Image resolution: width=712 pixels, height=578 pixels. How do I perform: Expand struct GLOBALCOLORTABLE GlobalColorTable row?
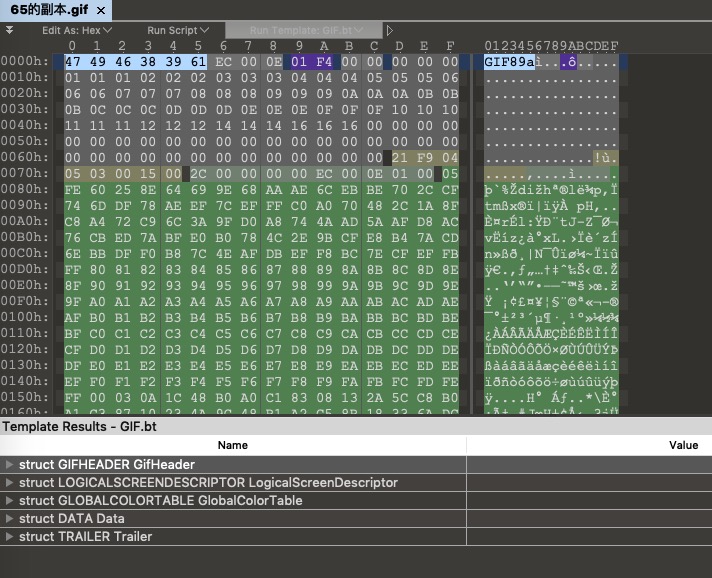[9, 500]
